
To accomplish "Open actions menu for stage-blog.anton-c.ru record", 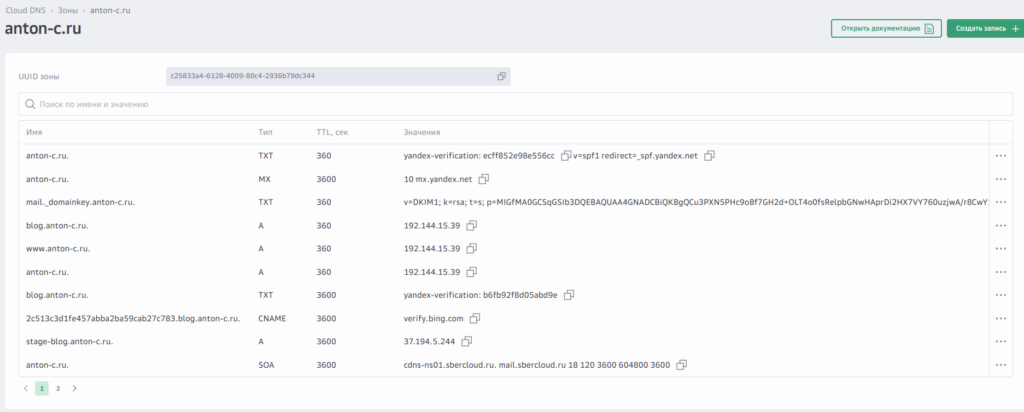I will click(x=1000, y=341).
